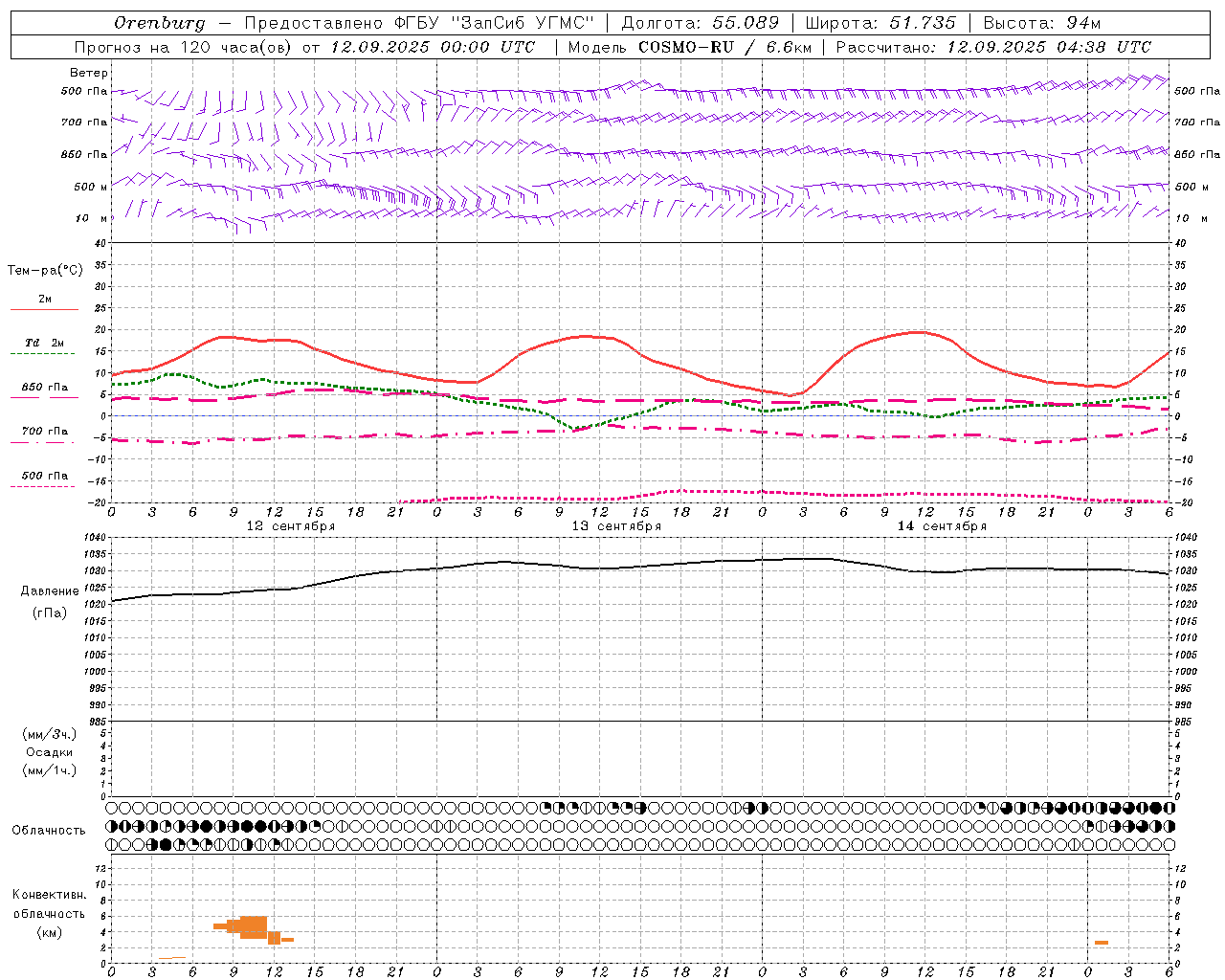Click the "500 гПа" temperature legend entry
Screen dimensions: 1225x980
point(45,476)
